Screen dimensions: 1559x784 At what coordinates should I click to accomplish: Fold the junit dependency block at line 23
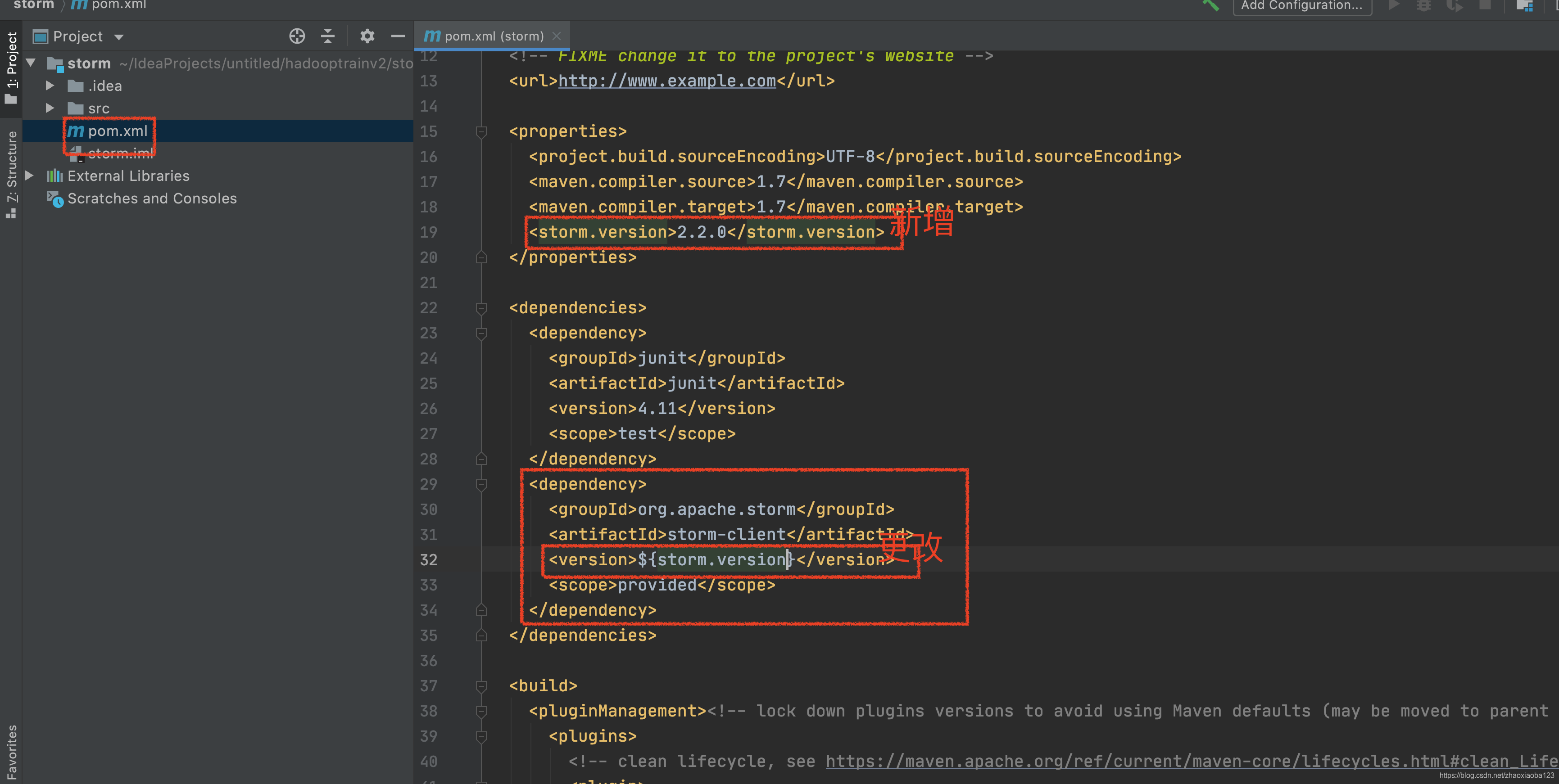pos(481,333)
